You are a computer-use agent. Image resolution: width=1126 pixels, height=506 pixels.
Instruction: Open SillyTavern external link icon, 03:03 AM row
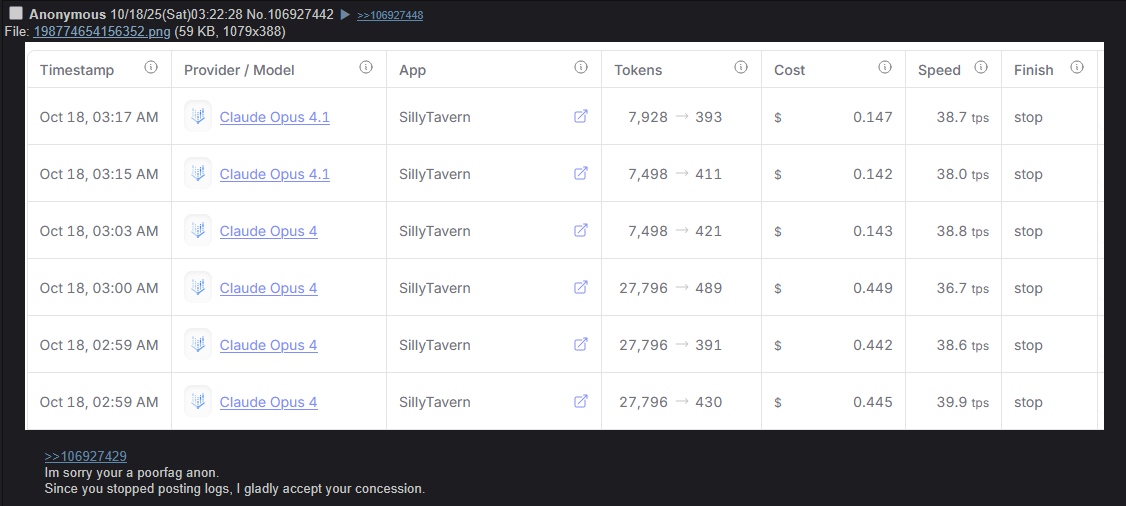581,230
